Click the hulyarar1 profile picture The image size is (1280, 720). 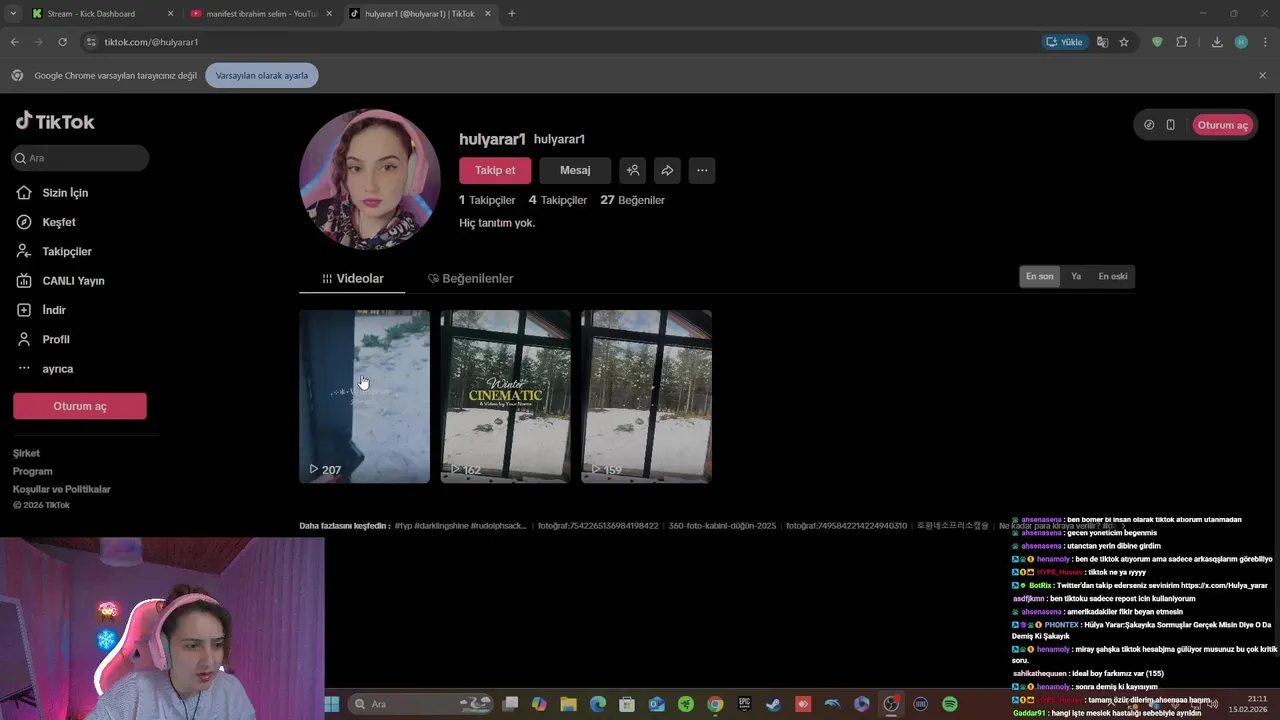pos(370,179)
